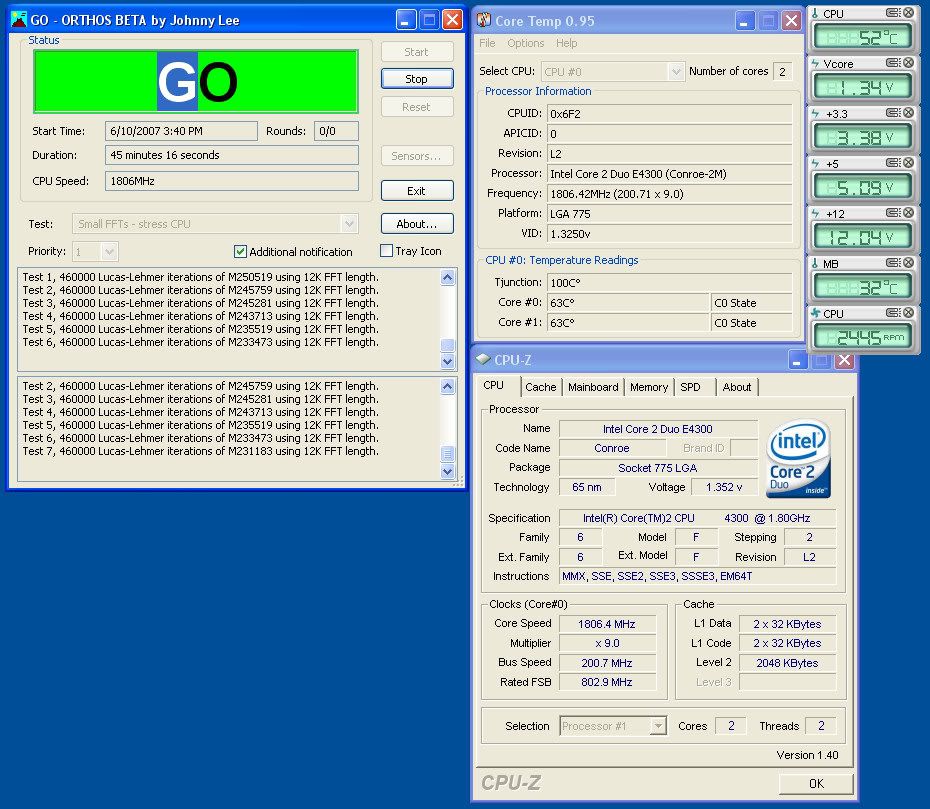The height and width of the screenshot is (809, 930).
Task: Click the Duration field showing 45 minutes
Action: click(232, 155)
